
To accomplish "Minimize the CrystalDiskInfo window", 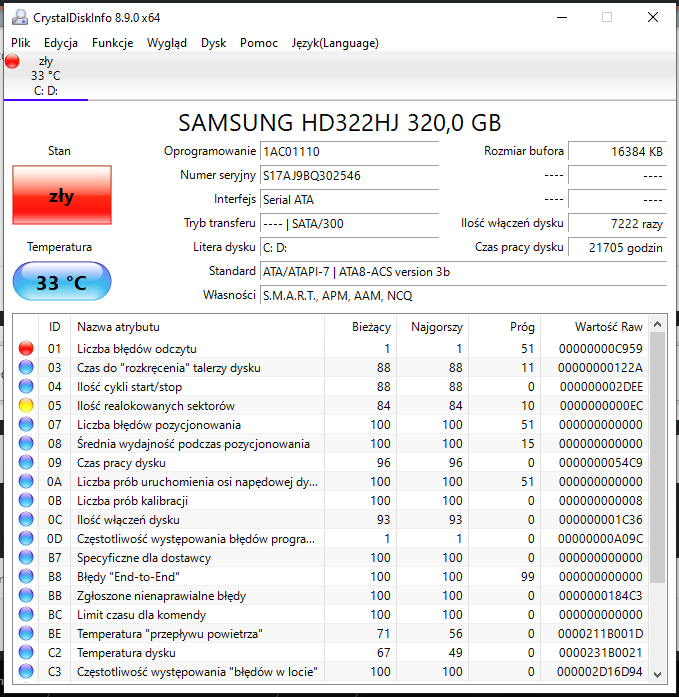I will 562,17.
